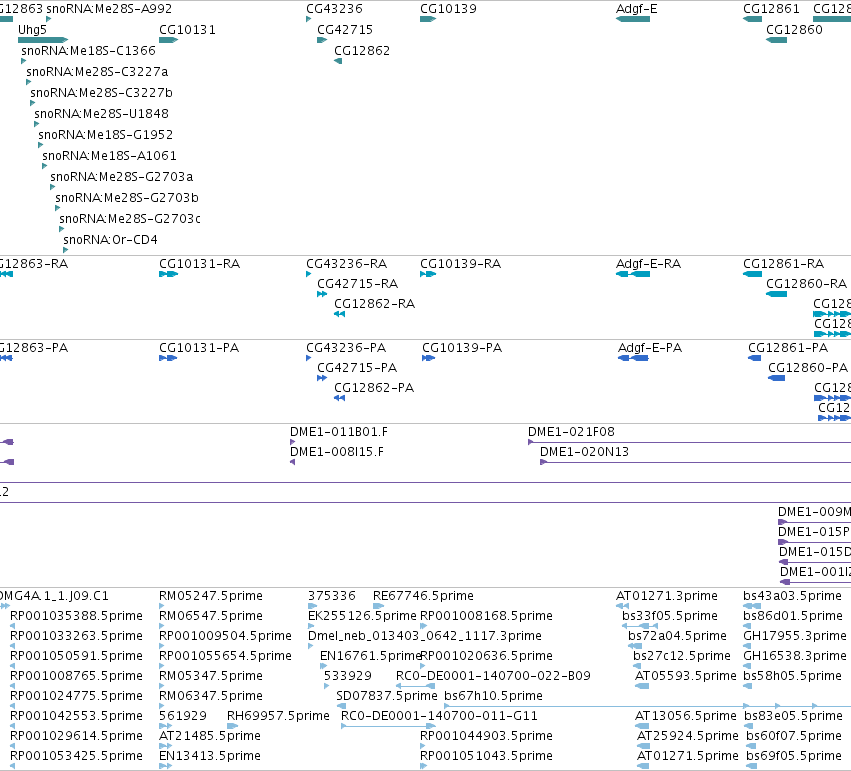Viewport: 851px width, 771px height.
Task: Select the CG10139-PA protein feature
Action: point(429,358)
